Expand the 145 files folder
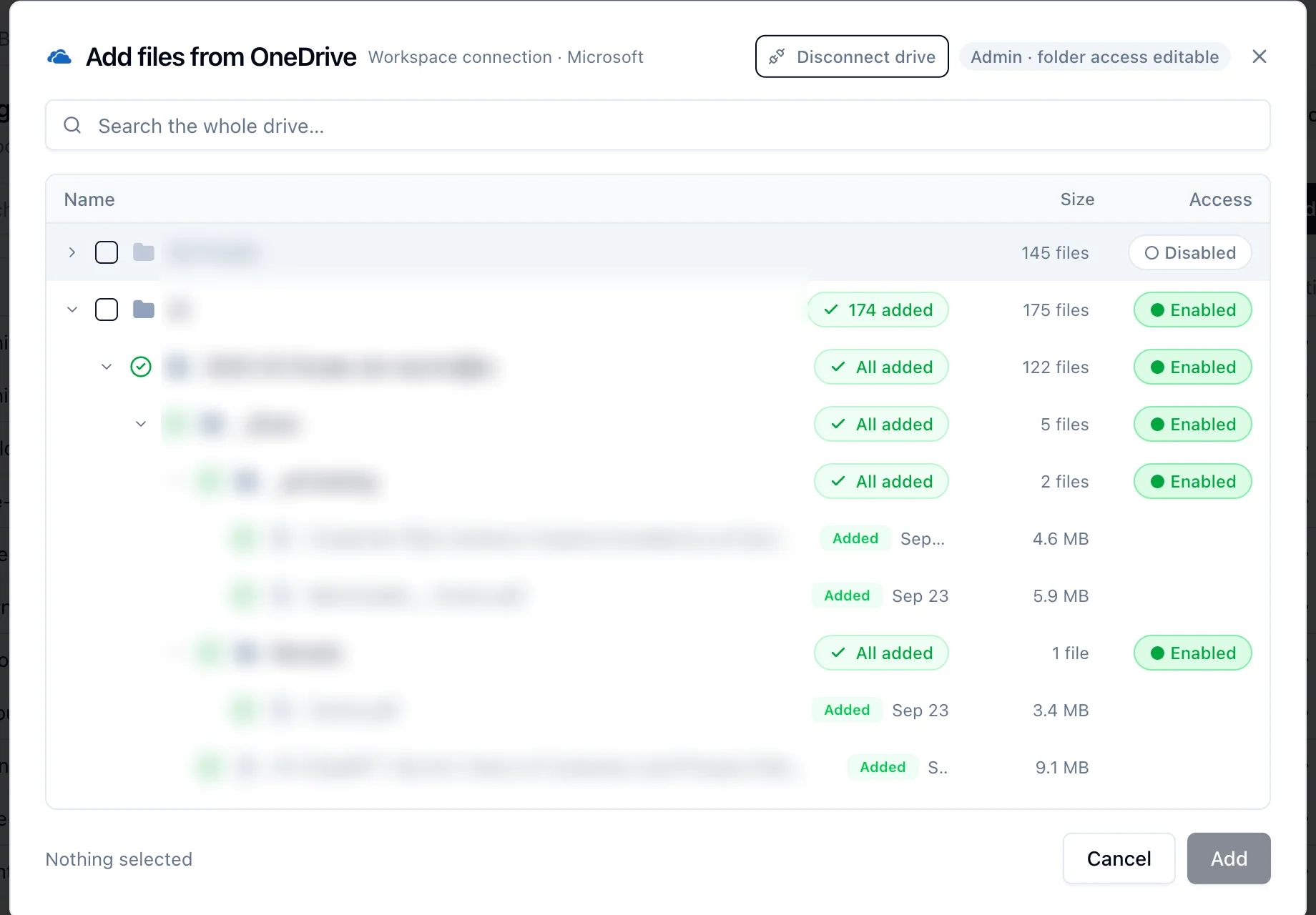 point(72,252)
